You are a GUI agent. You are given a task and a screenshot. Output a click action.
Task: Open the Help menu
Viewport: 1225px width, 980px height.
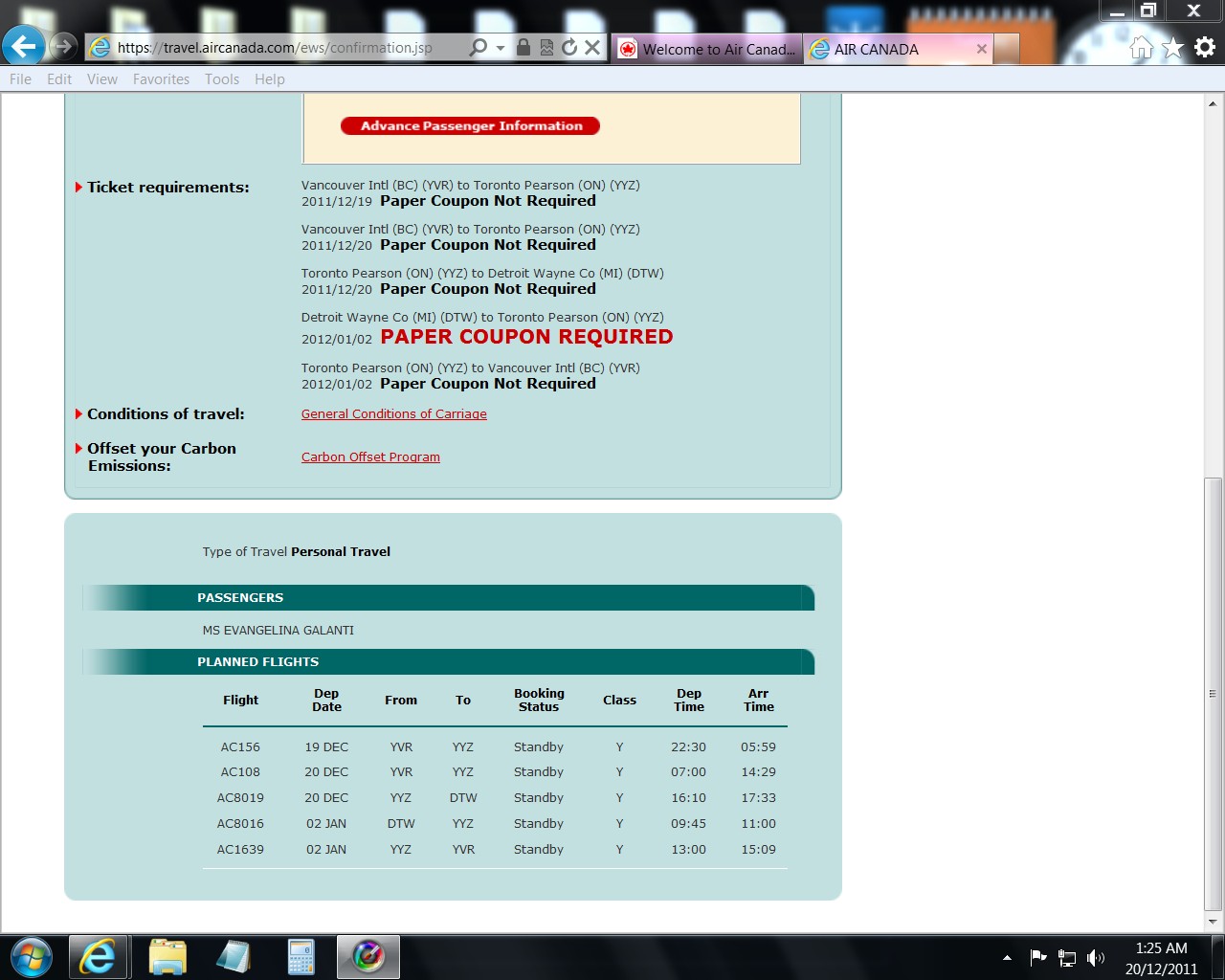coord(270,79)
